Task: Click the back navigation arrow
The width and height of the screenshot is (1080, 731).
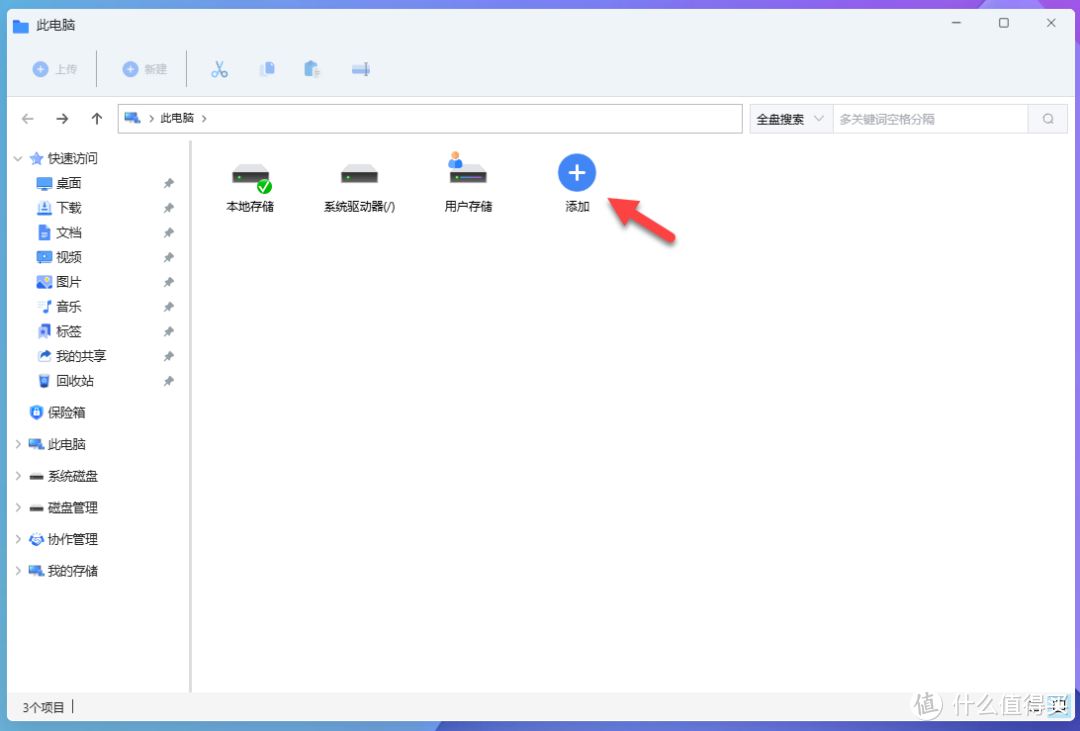Action: 27,118
